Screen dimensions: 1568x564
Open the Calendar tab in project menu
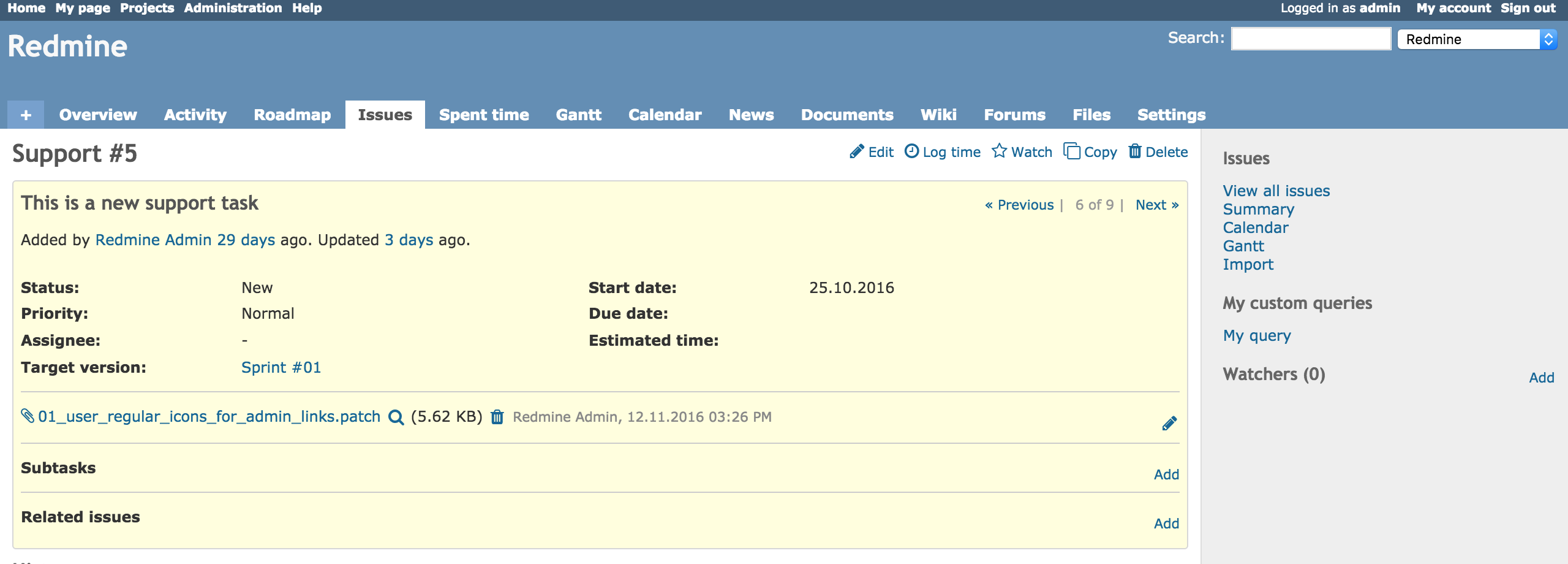click(x=665, y=115)
